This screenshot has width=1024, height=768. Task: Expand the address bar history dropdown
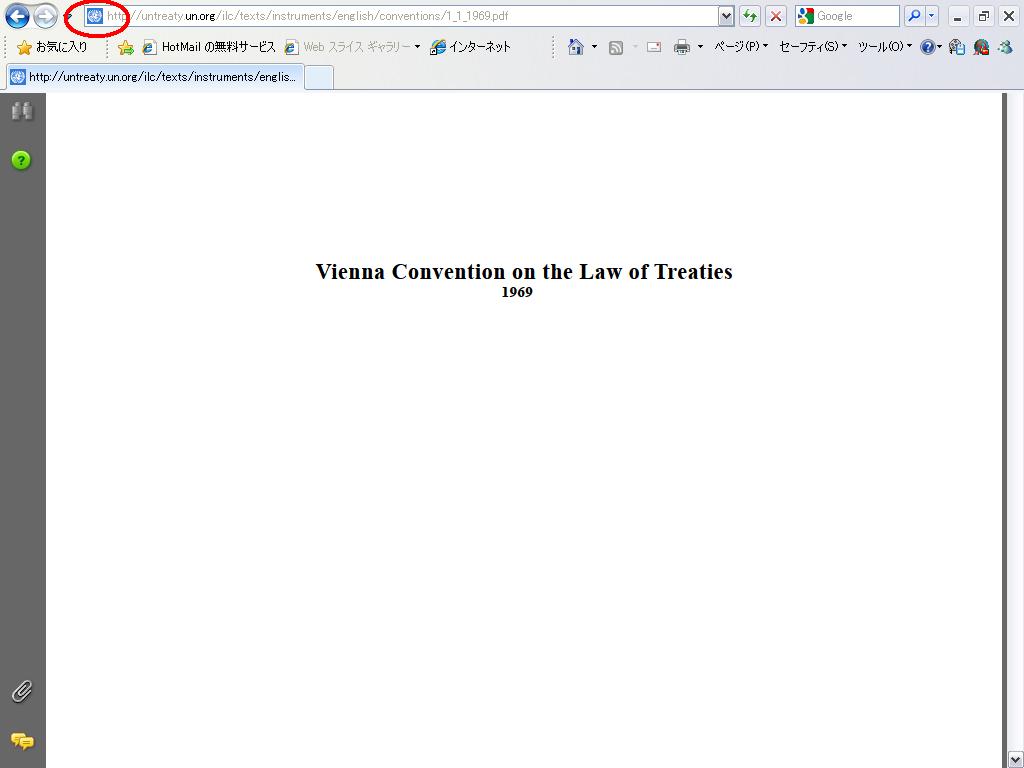click(x=726, y=16)
